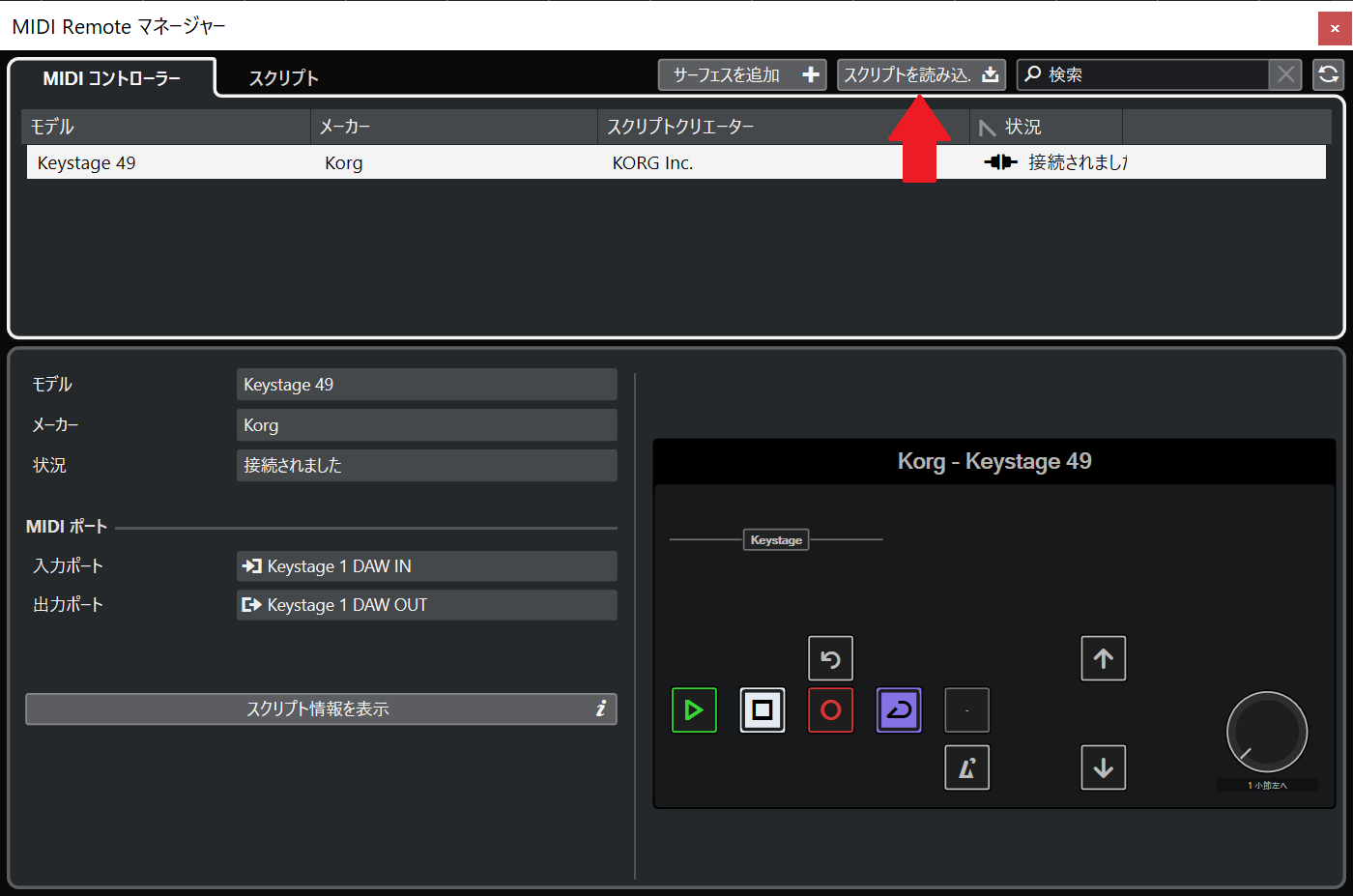Click the import icon on スクリプトを読み込む

991,74
